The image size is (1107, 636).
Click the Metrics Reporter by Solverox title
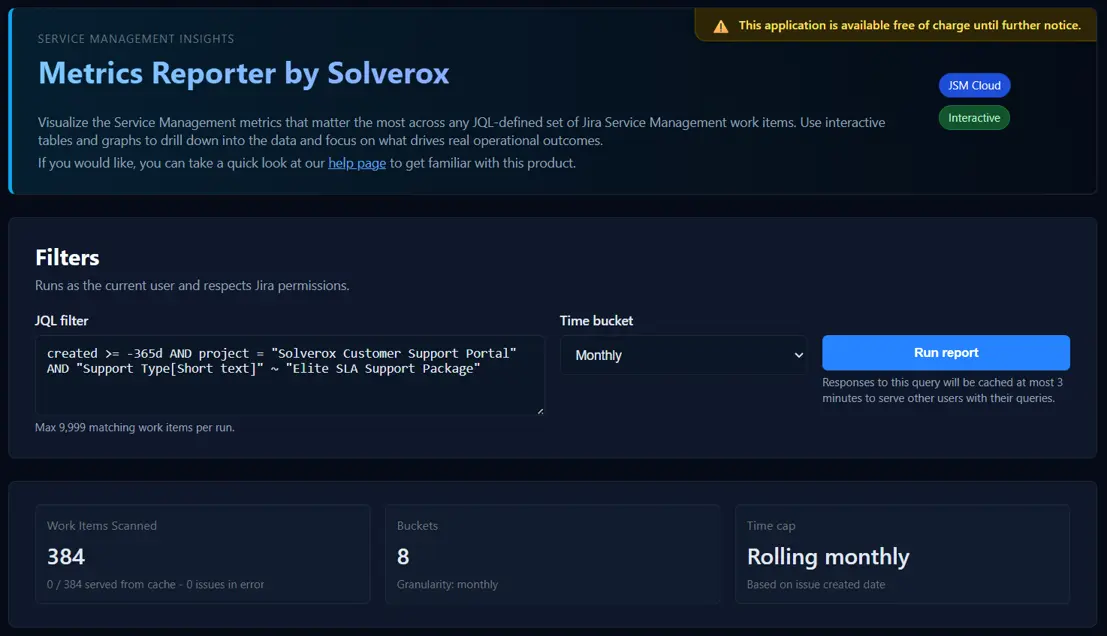tap(243, 73)
